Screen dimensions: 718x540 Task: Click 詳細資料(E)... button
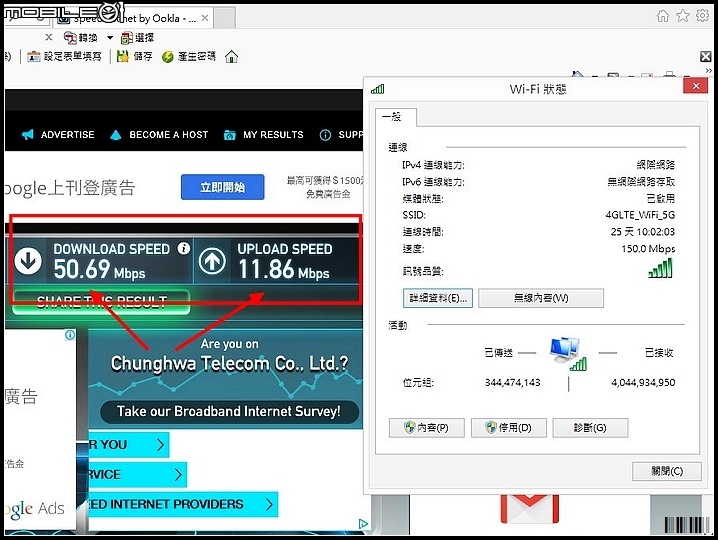tap(438, 298)
